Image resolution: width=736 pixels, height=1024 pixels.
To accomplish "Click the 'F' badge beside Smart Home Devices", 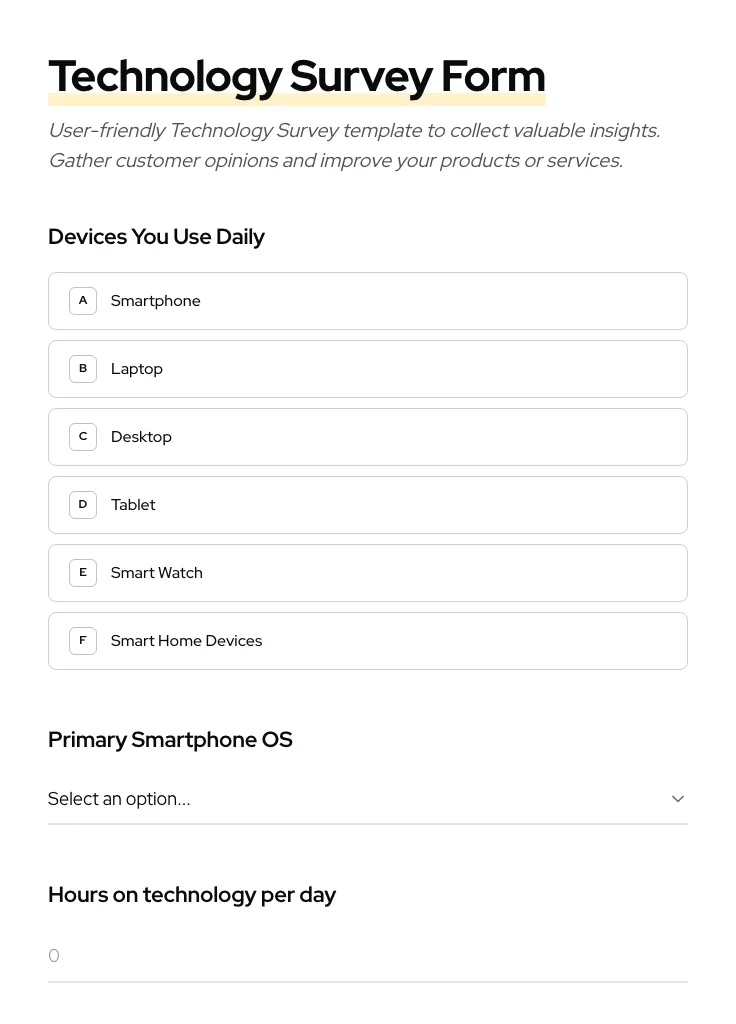I will 83,640.
